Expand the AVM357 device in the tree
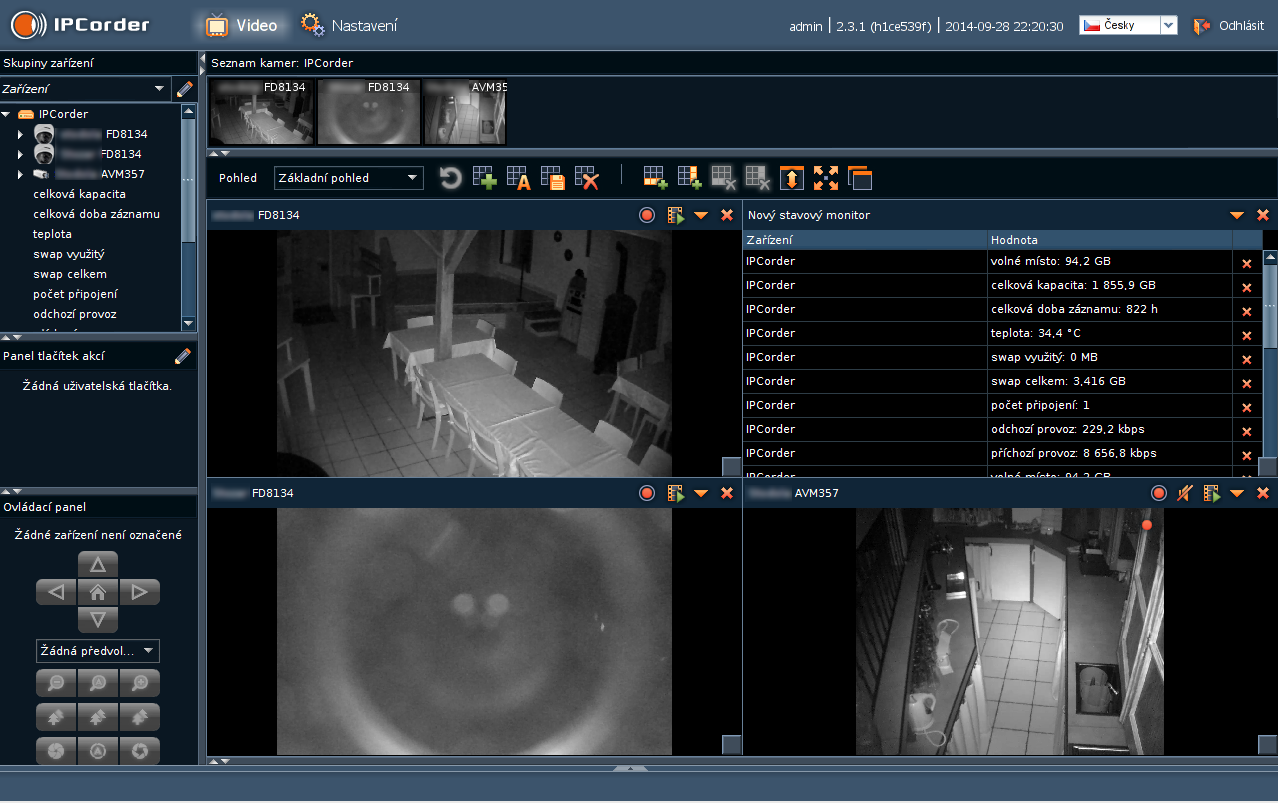The image size is (1278, 803). click(20, 174)
